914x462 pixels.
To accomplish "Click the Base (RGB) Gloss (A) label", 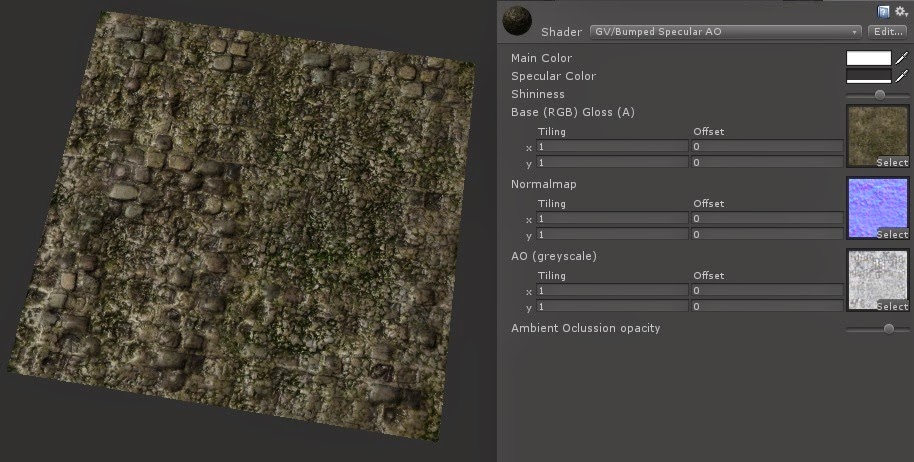I will 573,112.
